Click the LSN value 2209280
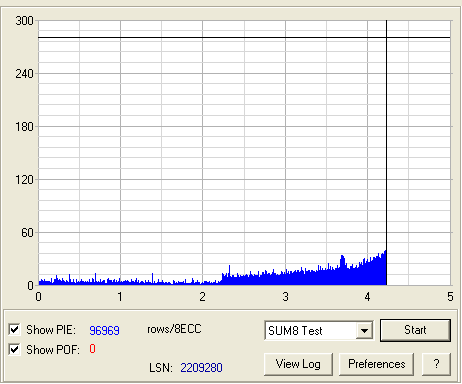 click(201, 368)
